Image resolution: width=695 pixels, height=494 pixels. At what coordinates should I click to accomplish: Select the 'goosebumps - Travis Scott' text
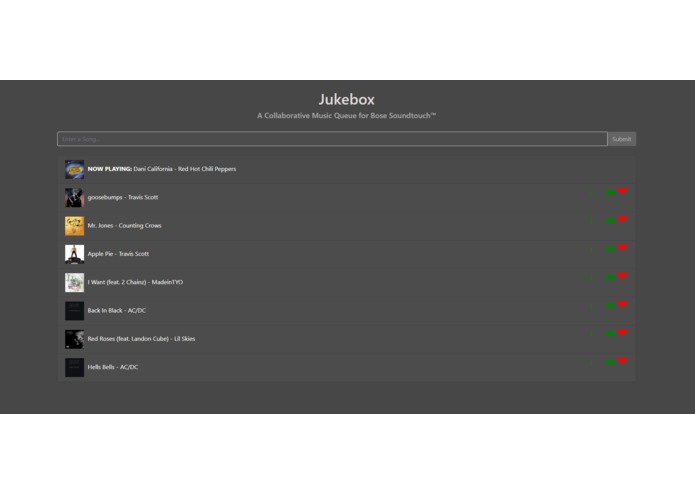(x=123, y=197)
